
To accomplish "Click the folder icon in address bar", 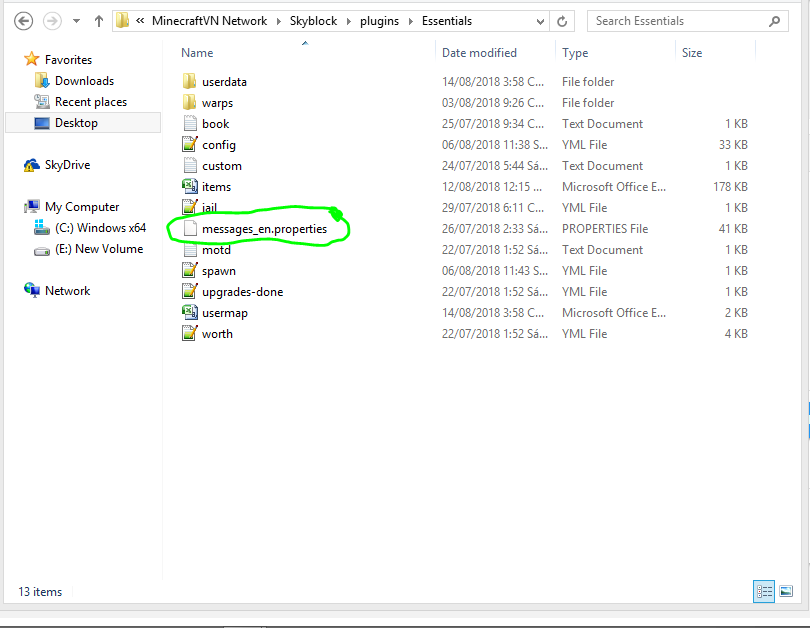I will (122, 21).
